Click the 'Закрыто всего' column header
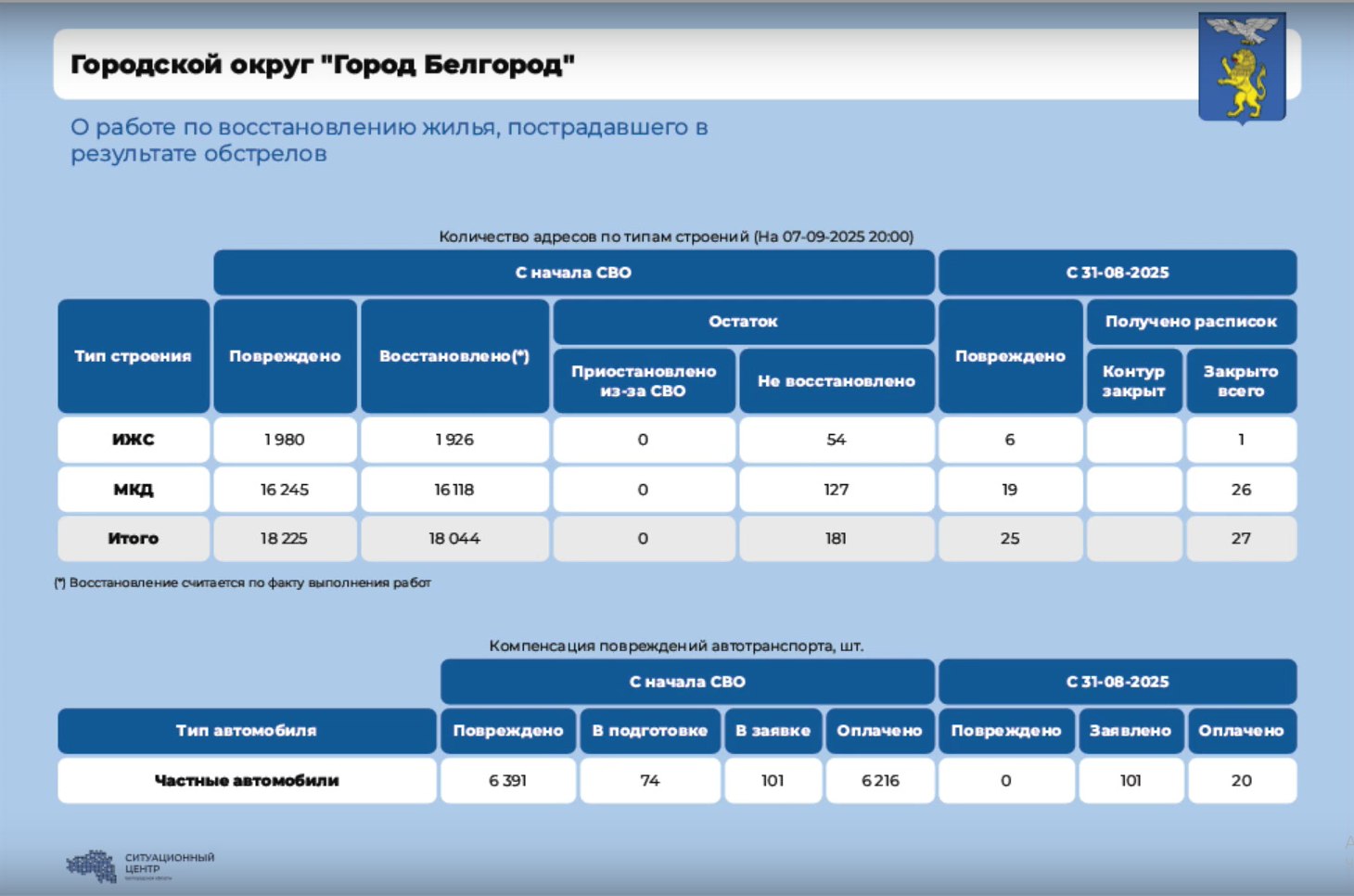1354x896 pixels. coord(1242,380)
